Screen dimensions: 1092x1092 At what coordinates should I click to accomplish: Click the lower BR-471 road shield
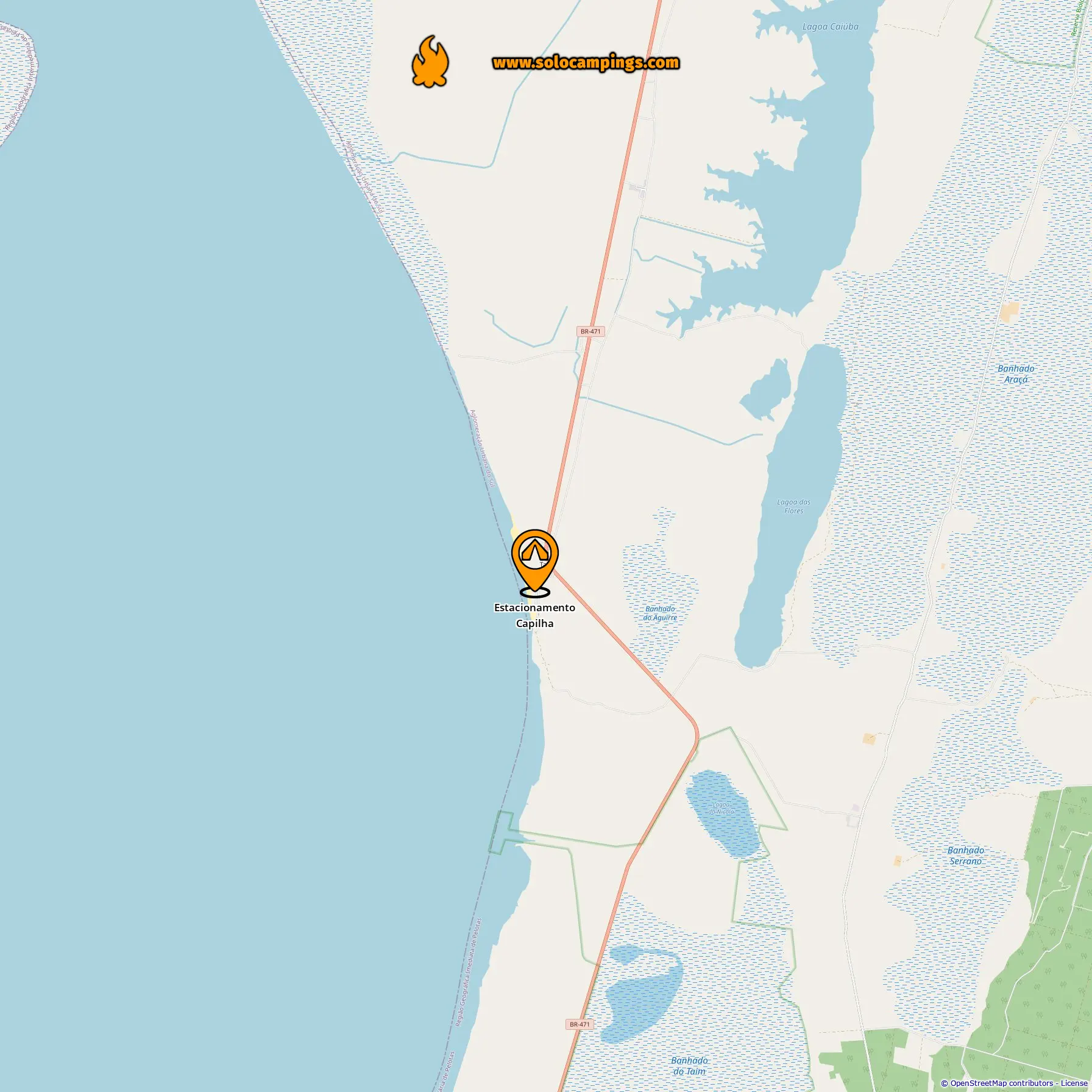(580, 1024)
